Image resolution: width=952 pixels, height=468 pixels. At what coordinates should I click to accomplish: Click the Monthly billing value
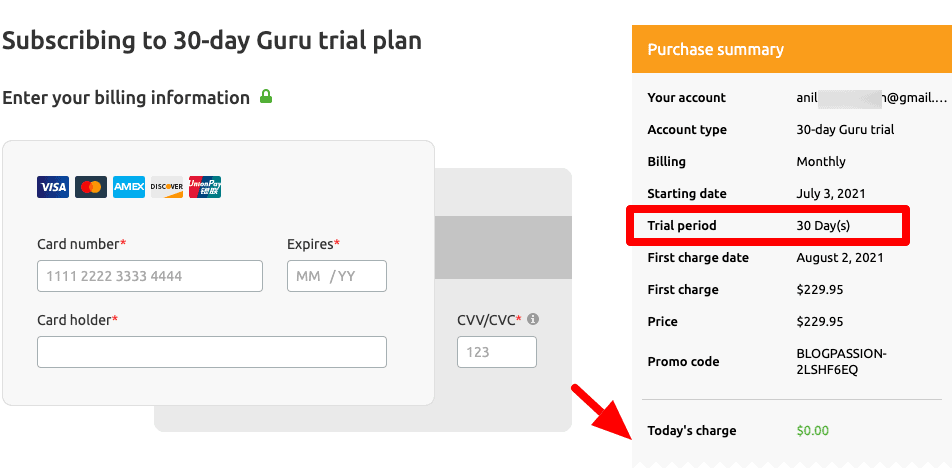821,162
